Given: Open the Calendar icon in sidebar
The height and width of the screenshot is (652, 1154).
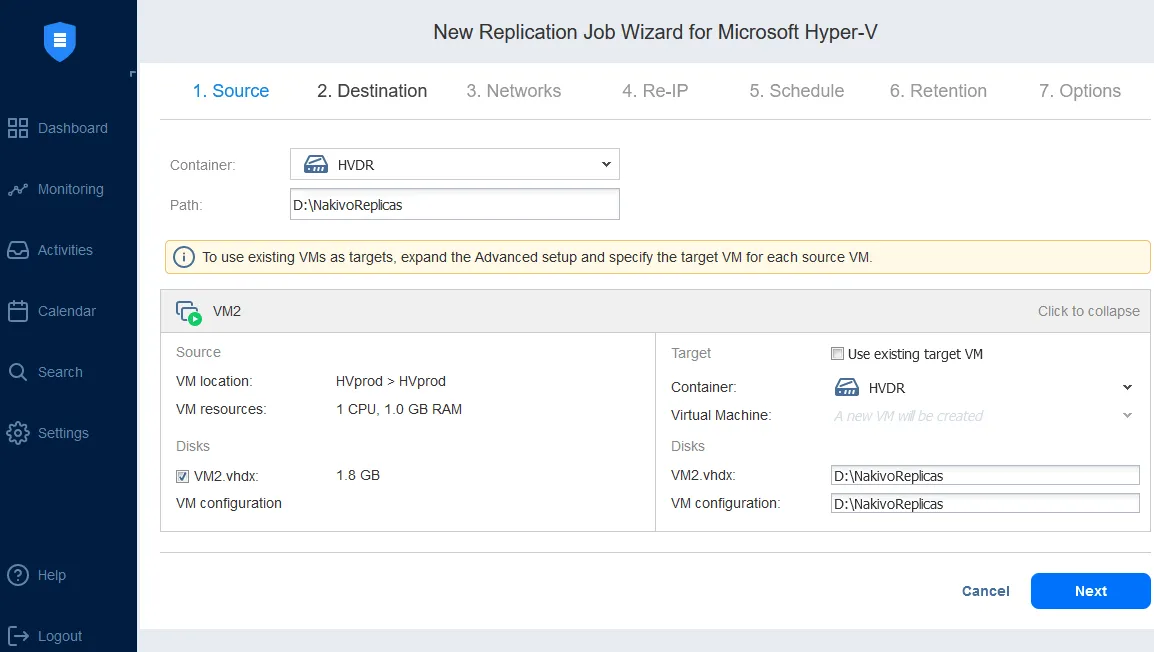Looking at the screenshot, I should pyautogui.click(x=18, y=311).
